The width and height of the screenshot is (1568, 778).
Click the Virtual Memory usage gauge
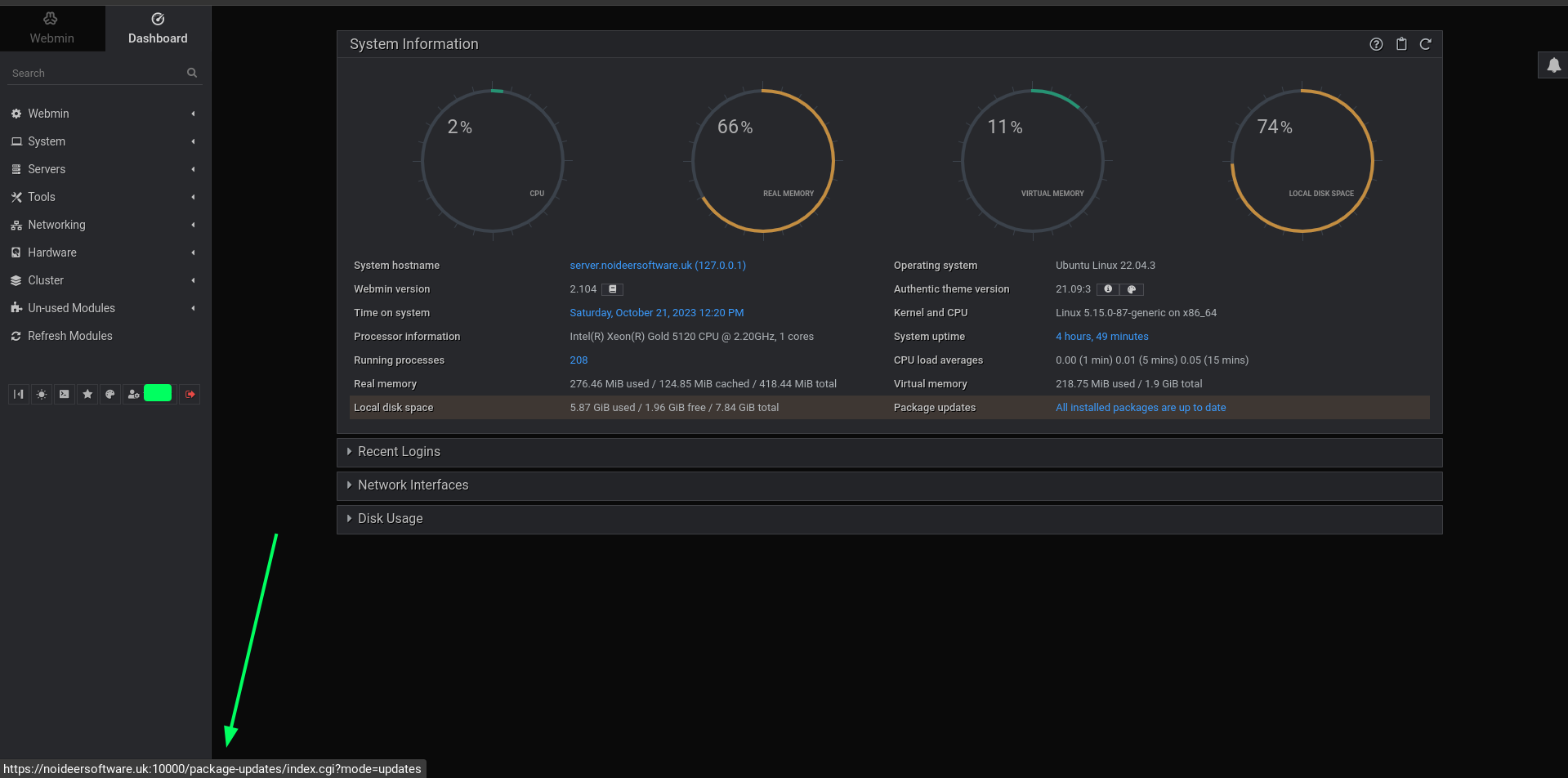click(x=1033, y=161)
